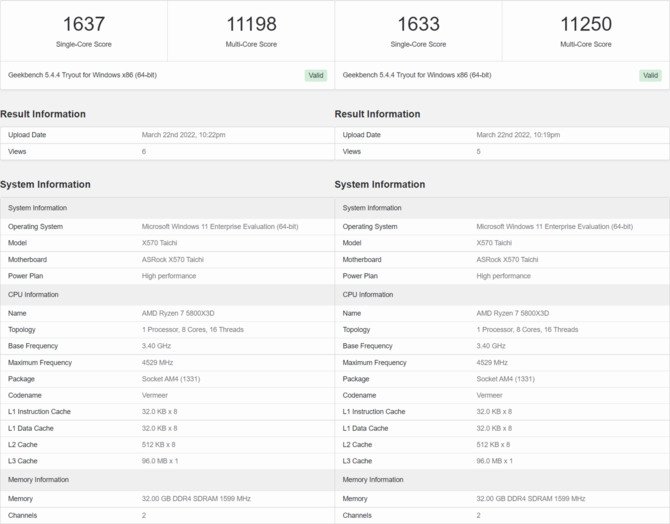Click 512 KB x 8 L2 Cache in the 1633 result
670x524 pixels.
pyautogui.click(x=493, y=445)
